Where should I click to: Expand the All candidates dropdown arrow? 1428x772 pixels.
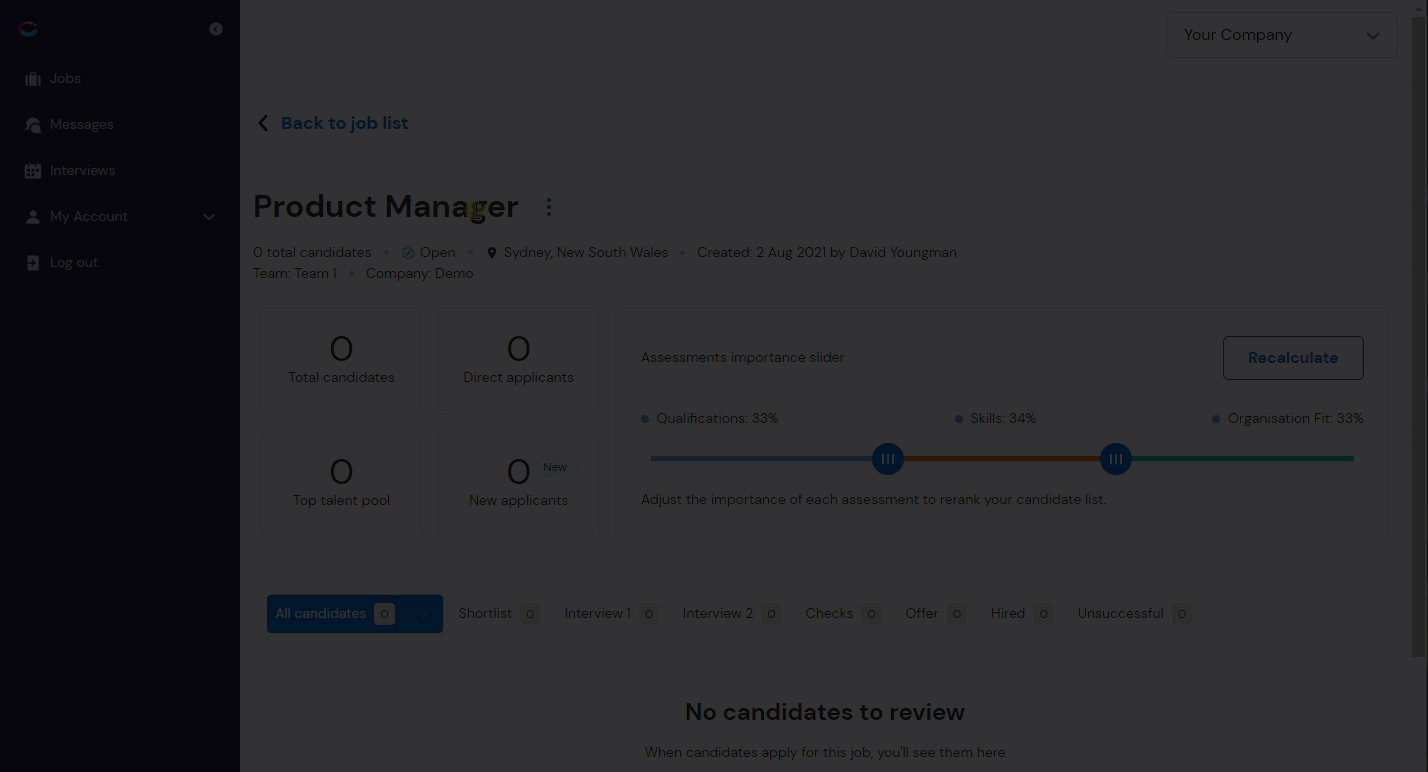point(424,614)
